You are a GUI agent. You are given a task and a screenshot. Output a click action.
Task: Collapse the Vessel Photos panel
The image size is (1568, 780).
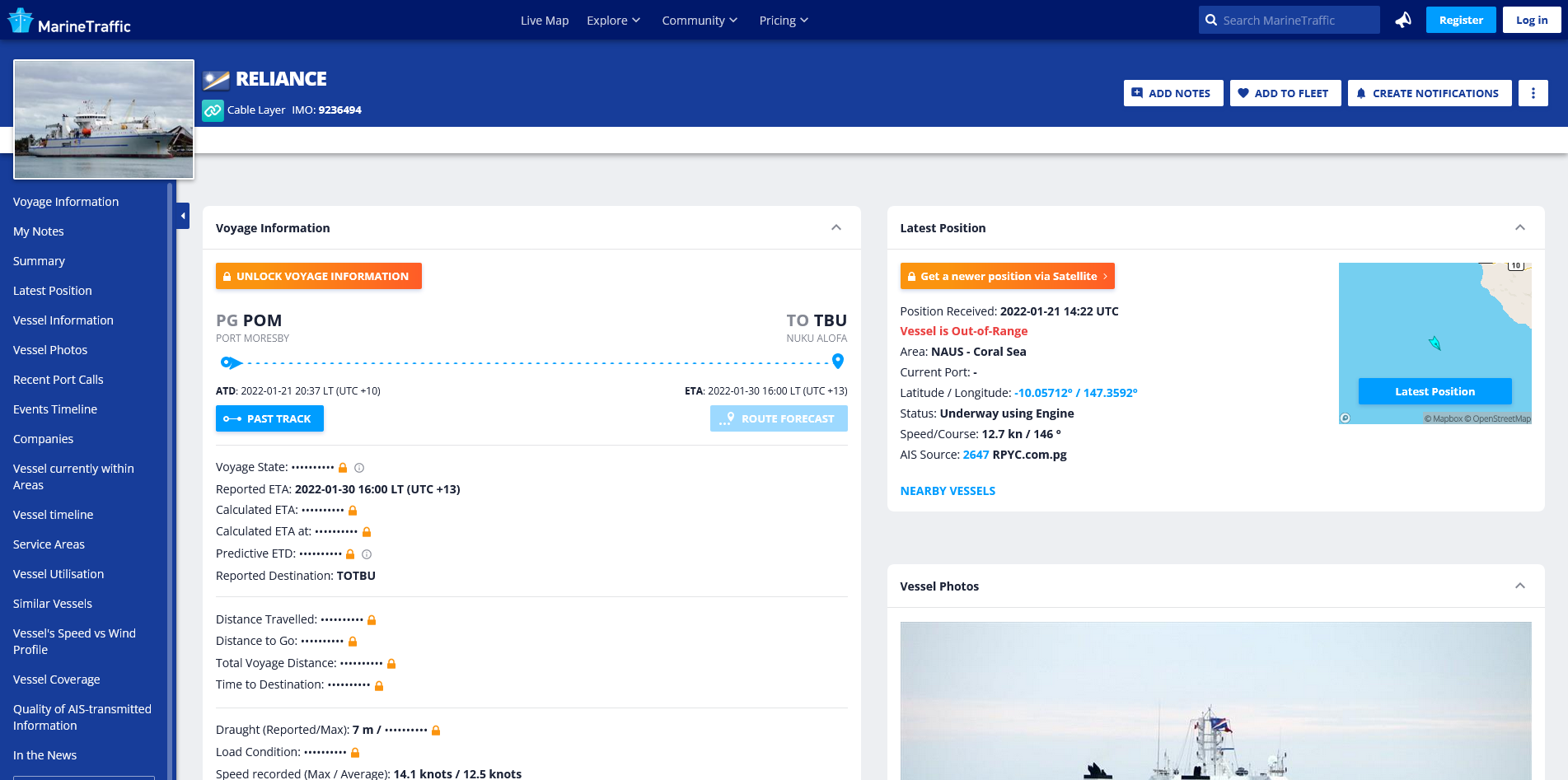click(x=1520, y=586)
